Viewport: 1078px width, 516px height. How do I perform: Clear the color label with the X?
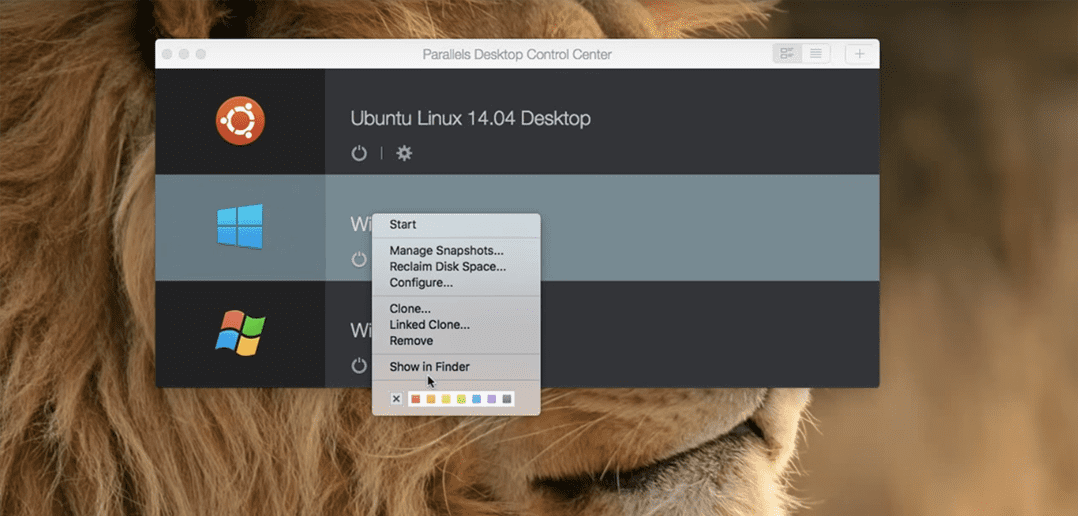396,399
